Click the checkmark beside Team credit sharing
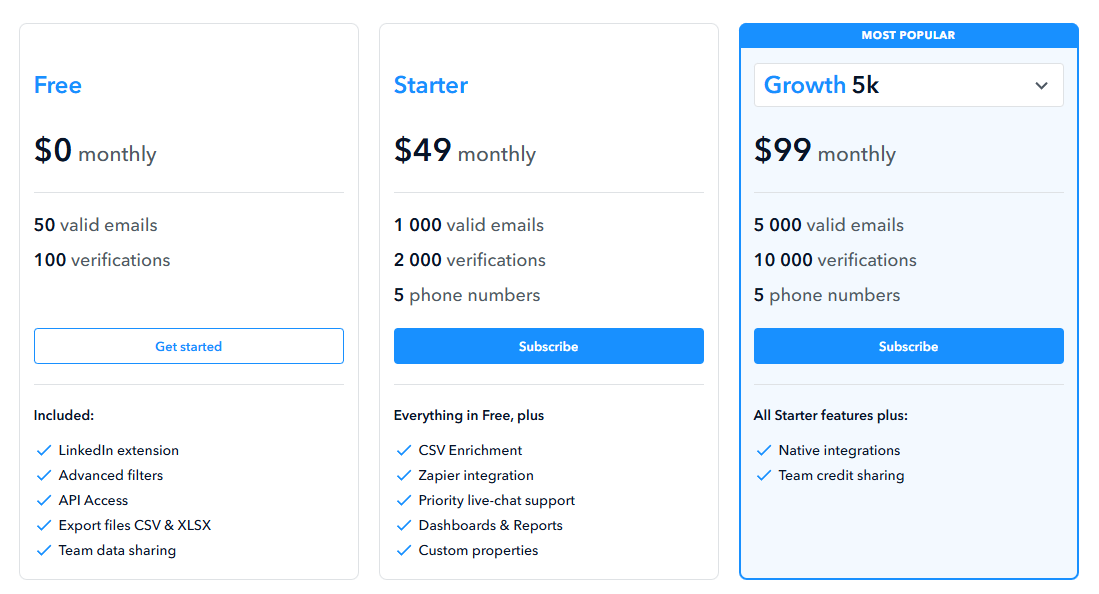1099x594 pixels. tap(764, 475)
